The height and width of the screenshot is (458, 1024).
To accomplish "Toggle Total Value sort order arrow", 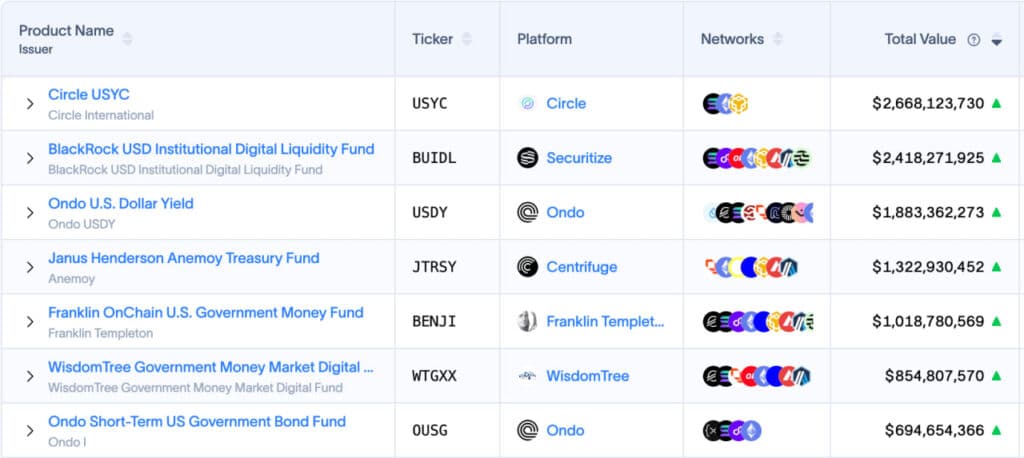I will click(x=996, y=41).
